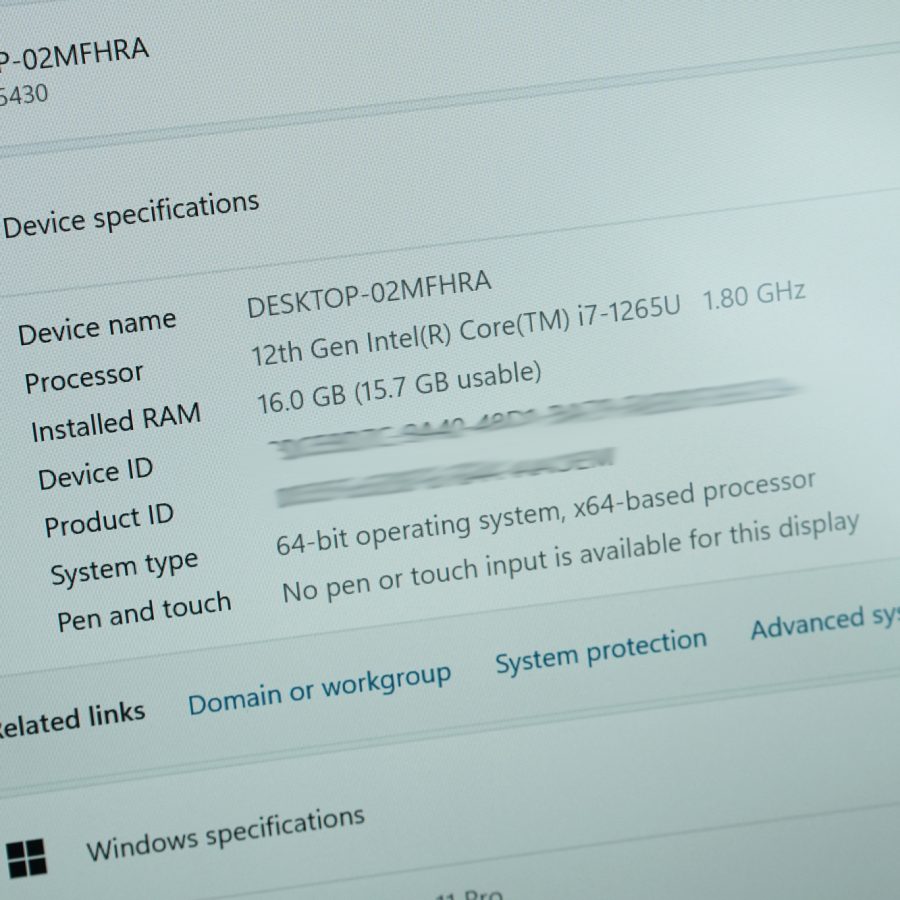The width and height of the screenshot is (900, 900).
Task: Click the Installed RAM label
Action: (x=116, y=422)
